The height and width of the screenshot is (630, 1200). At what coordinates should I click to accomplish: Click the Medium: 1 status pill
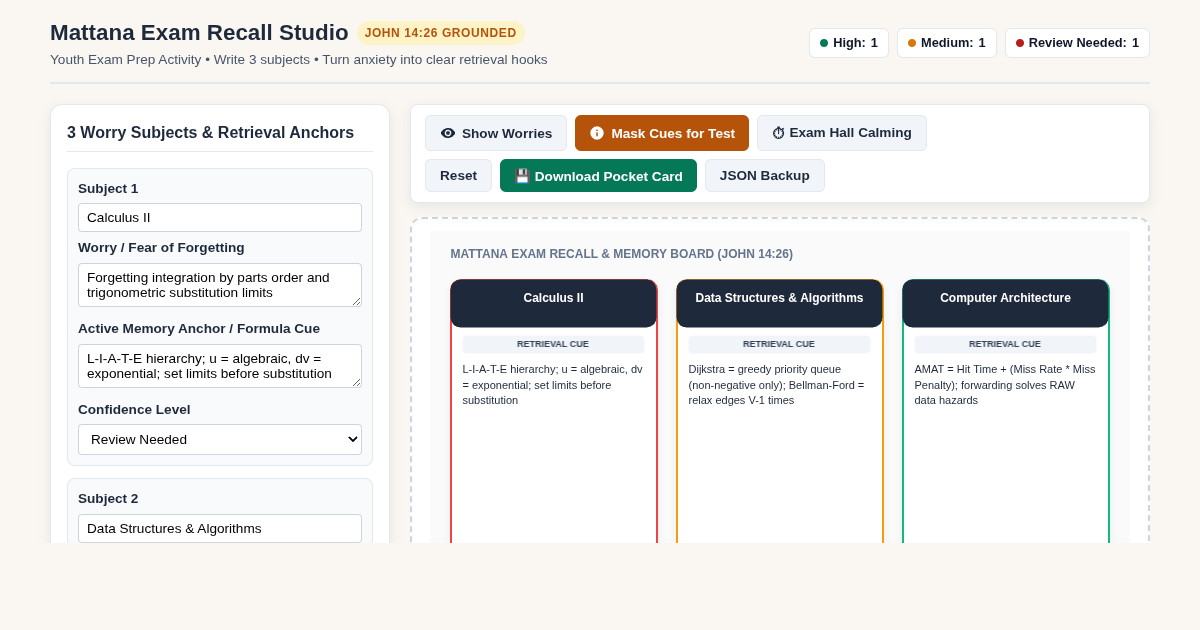(947, 43)
